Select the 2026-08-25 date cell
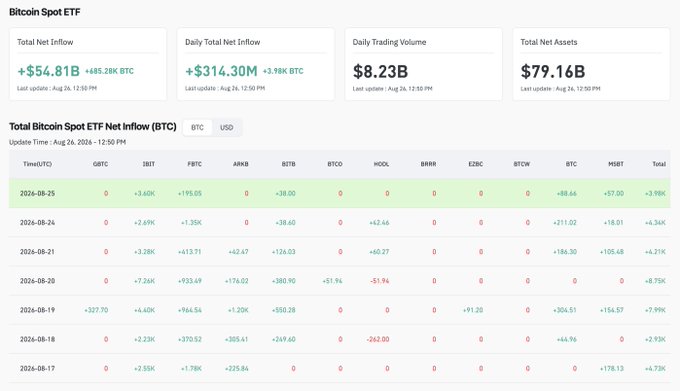680x391 pixels. (x=37, y=193)
